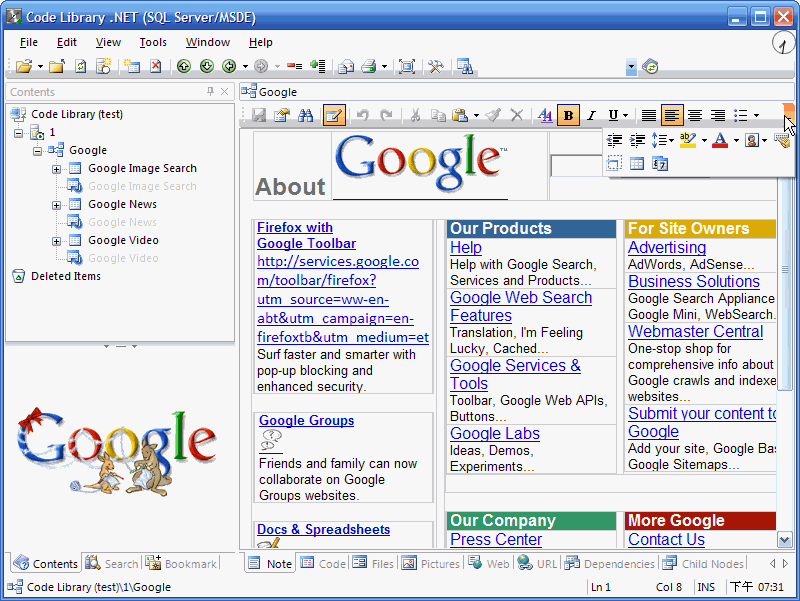The height and width of the screenshot is (601, 800).
Task: Toggle align left
Action: [671, 115]
